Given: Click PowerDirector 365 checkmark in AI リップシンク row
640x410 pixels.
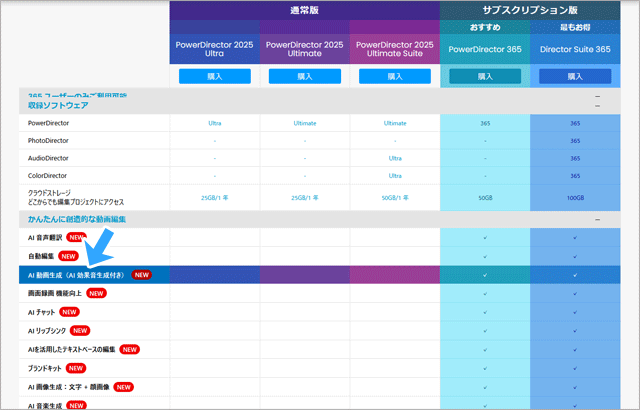Looking at the screenshot, I should 485,331.
